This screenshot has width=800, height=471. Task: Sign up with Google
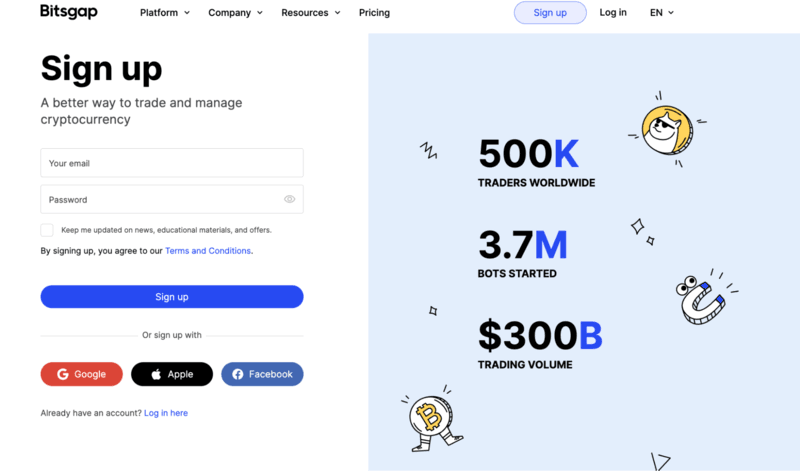[82, 374]
